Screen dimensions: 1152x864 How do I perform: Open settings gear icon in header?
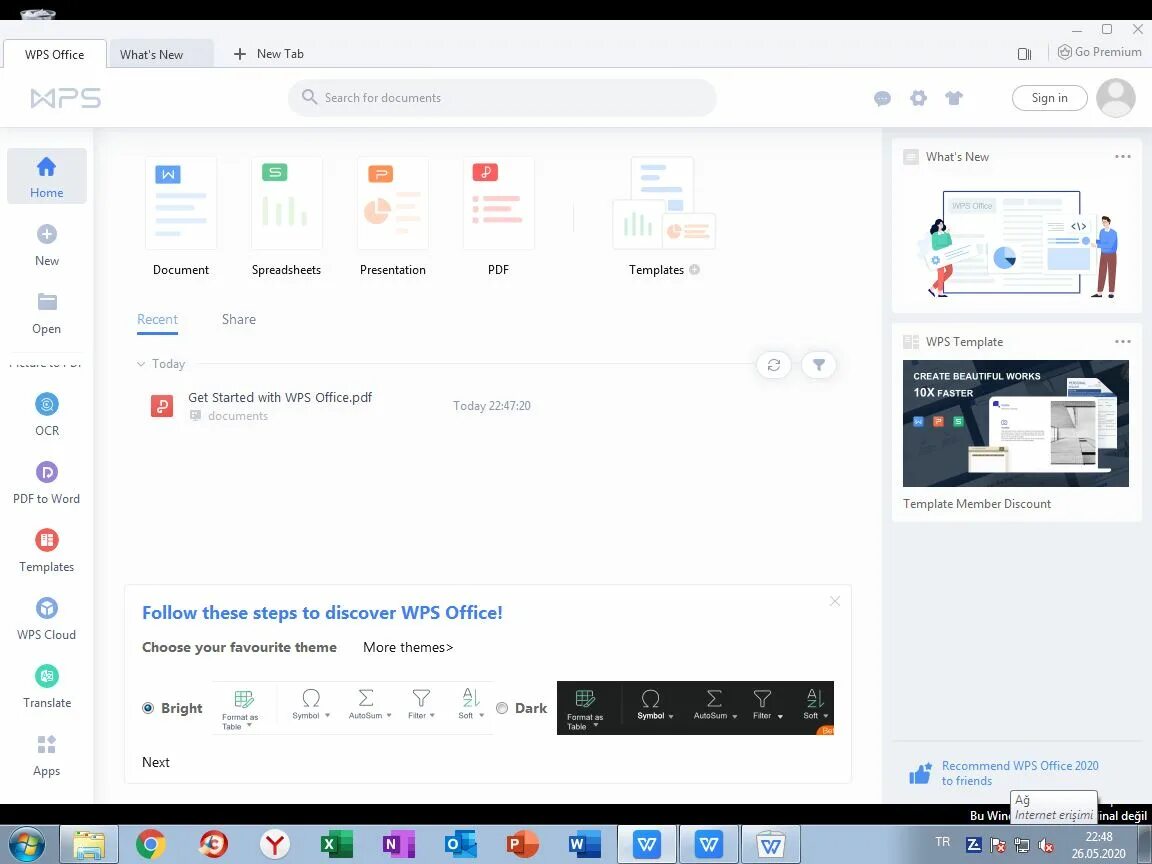point(918,98)
